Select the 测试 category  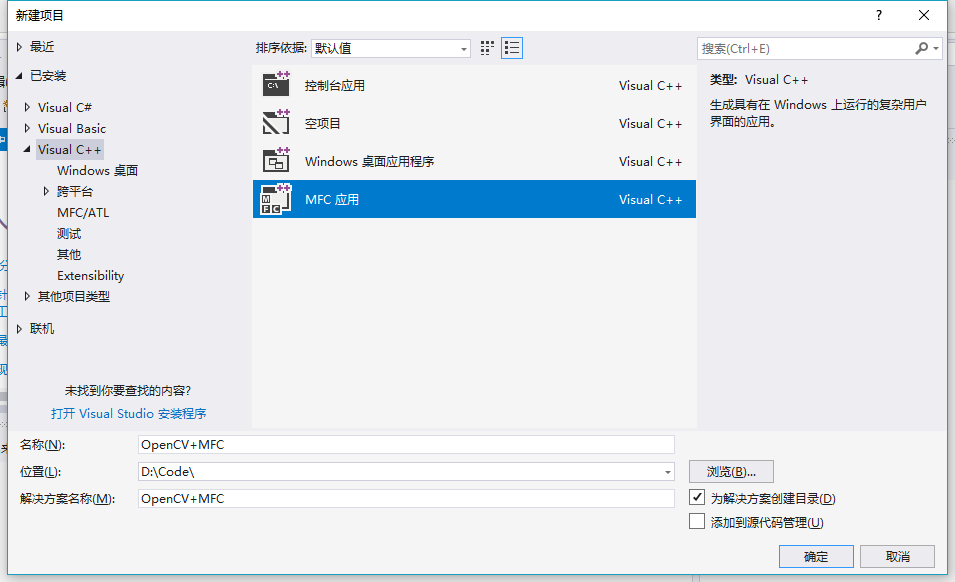pyautogui.click(x=69, y=233)
